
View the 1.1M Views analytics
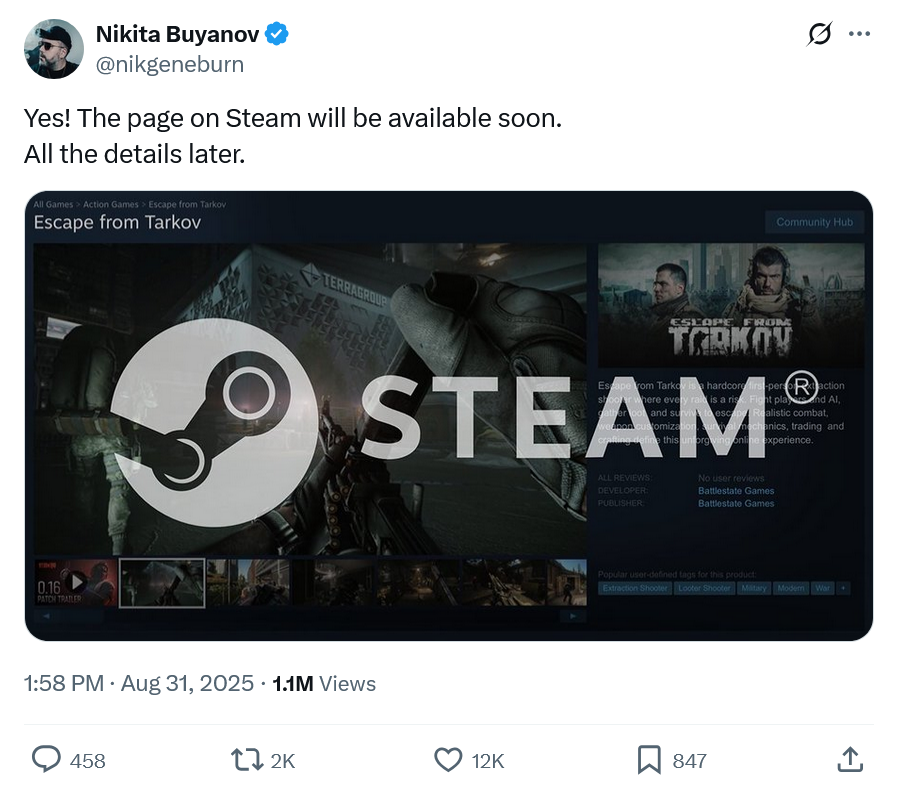(324, 683)
